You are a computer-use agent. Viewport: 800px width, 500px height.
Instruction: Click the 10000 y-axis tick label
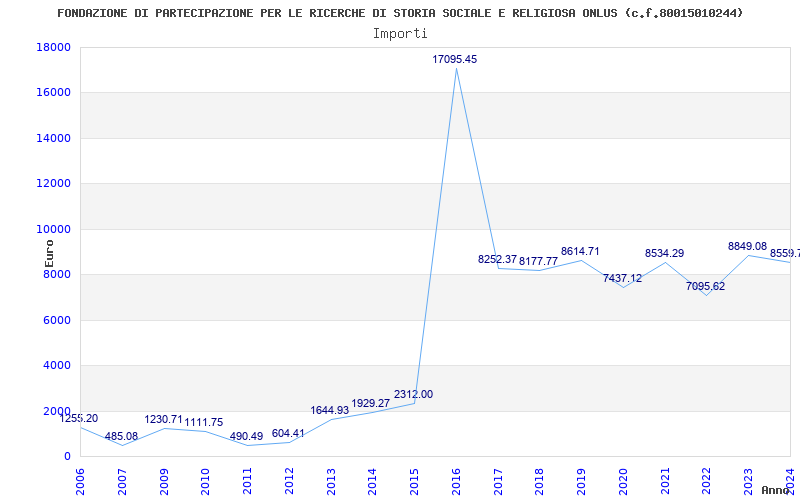(x=54, y=230)
